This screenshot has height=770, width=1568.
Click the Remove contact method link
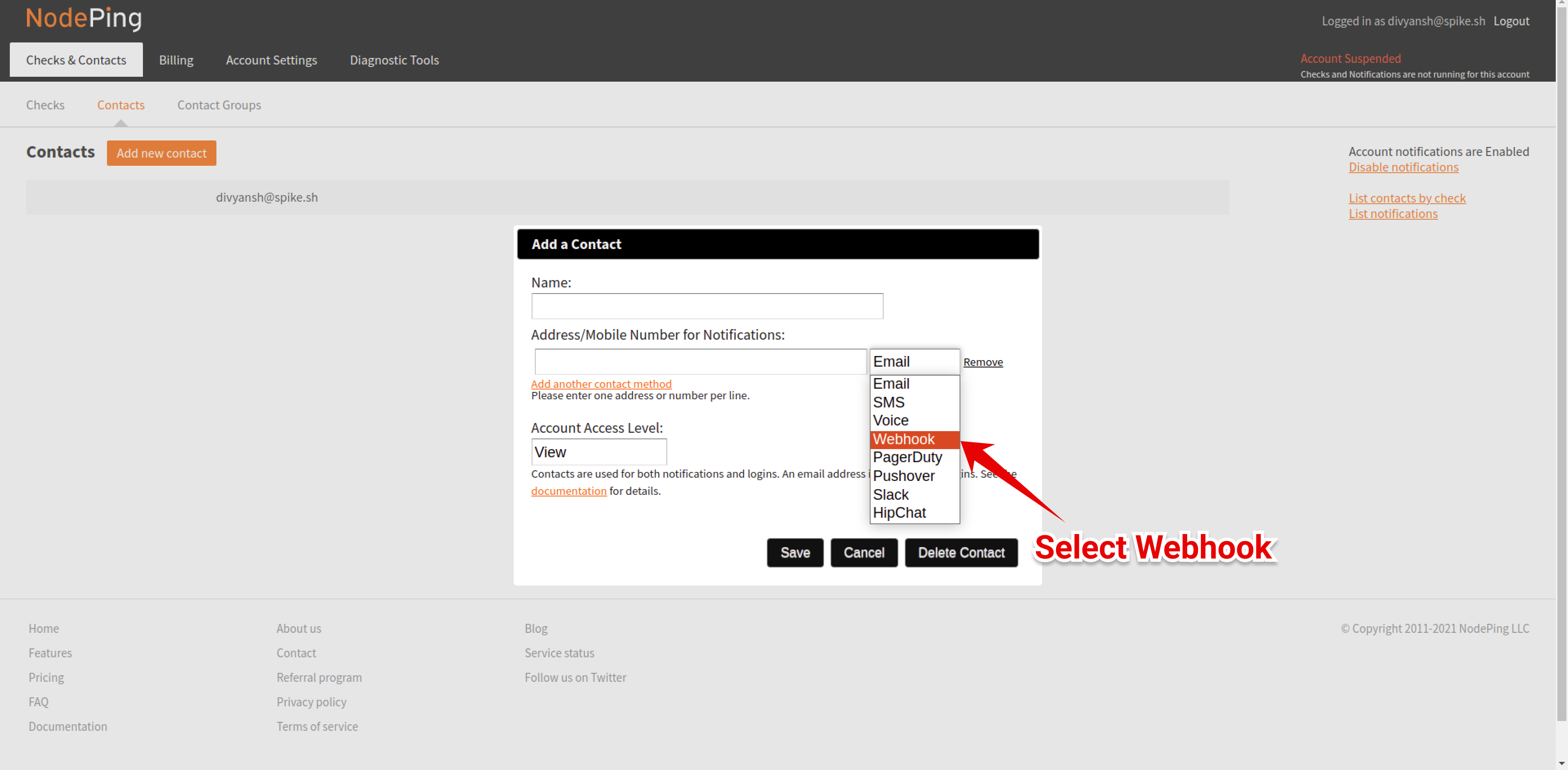click(x=982, y=362)
